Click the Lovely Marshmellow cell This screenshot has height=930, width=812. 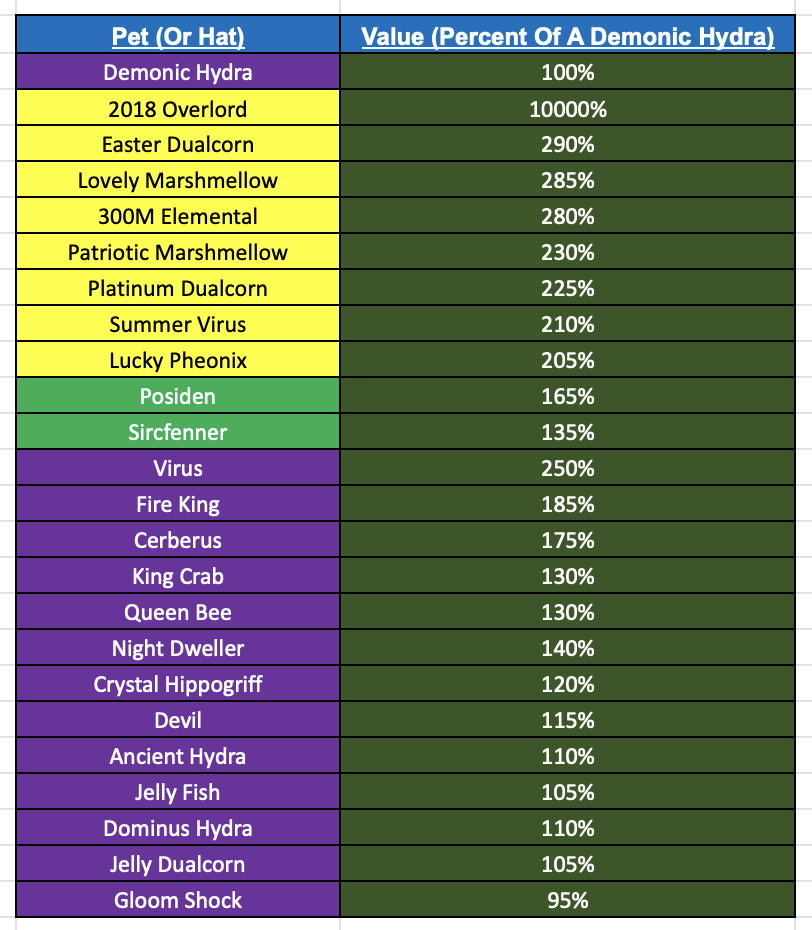(x=178, y=181)
